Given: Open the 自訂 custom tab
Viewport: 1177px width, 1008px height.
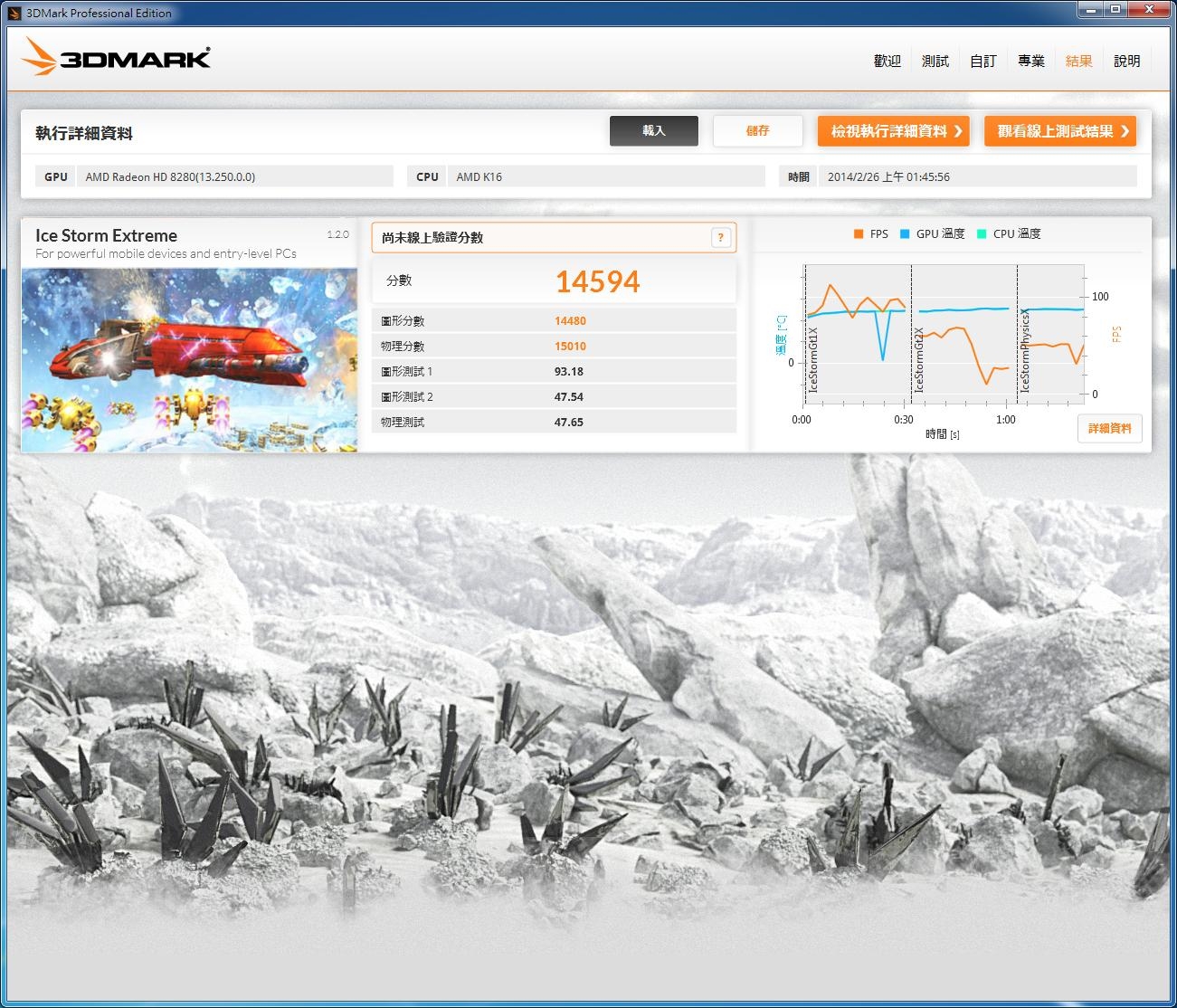Looking at the screenshot, I should 982,61.
